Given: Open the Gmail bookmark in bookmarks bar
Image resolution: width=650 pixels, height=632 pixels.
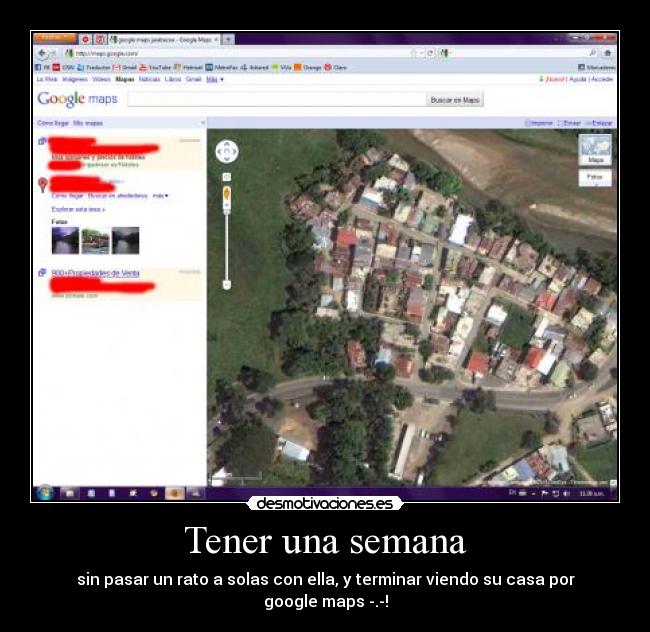Looking at the screenshot, I should [125, 67].
